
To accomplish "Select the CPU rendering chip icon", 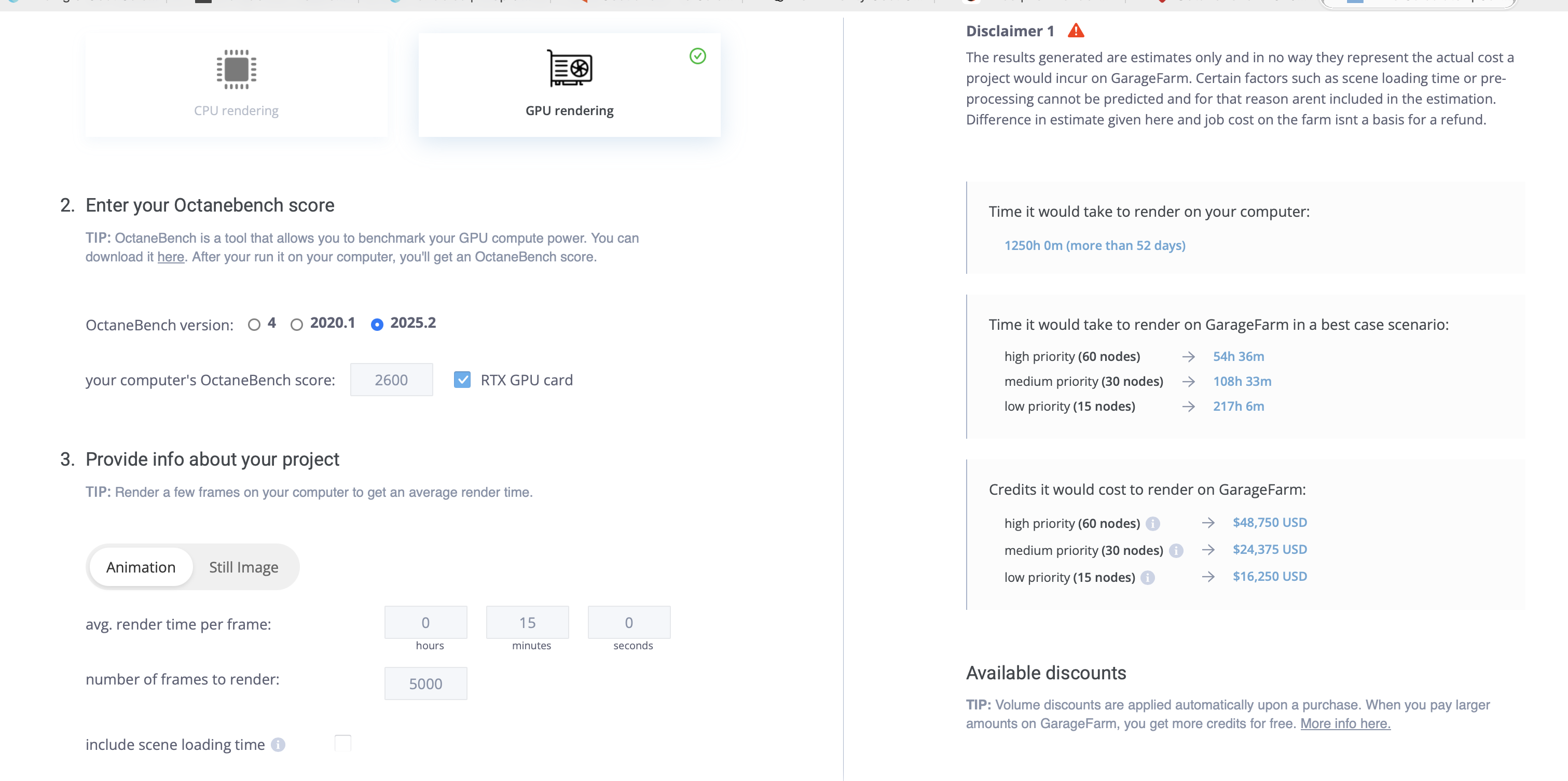I will 236,69.
